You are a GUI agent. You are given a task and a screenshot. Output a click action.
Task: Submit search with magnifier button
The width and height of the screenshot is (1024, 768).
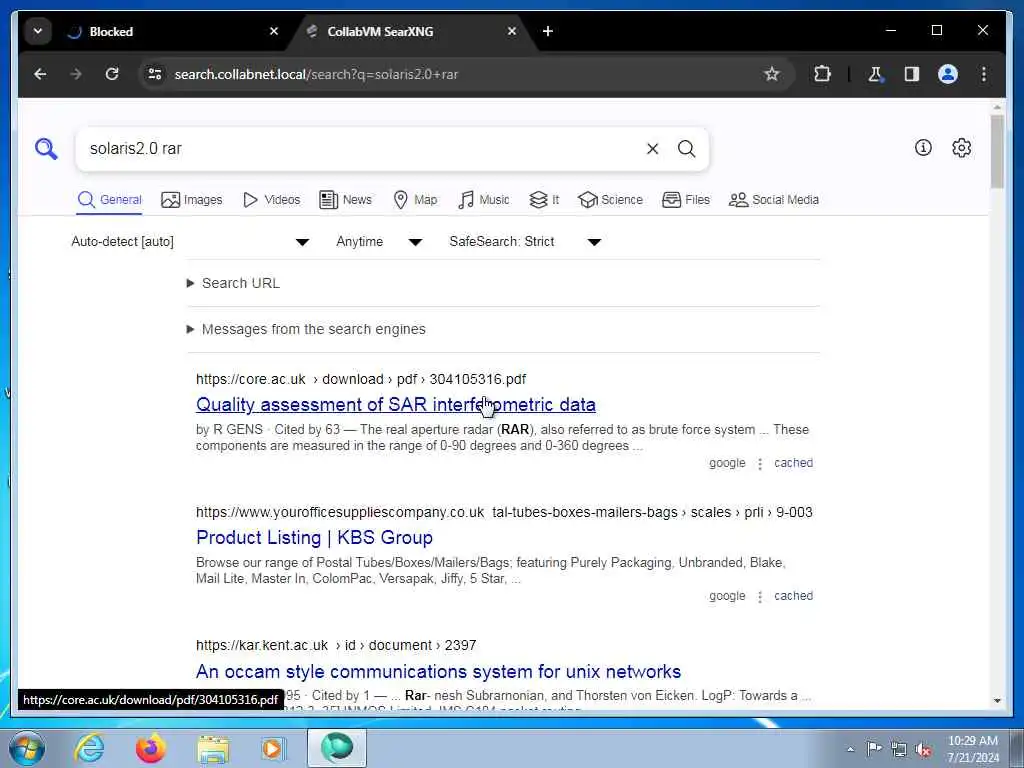(686, 149)
